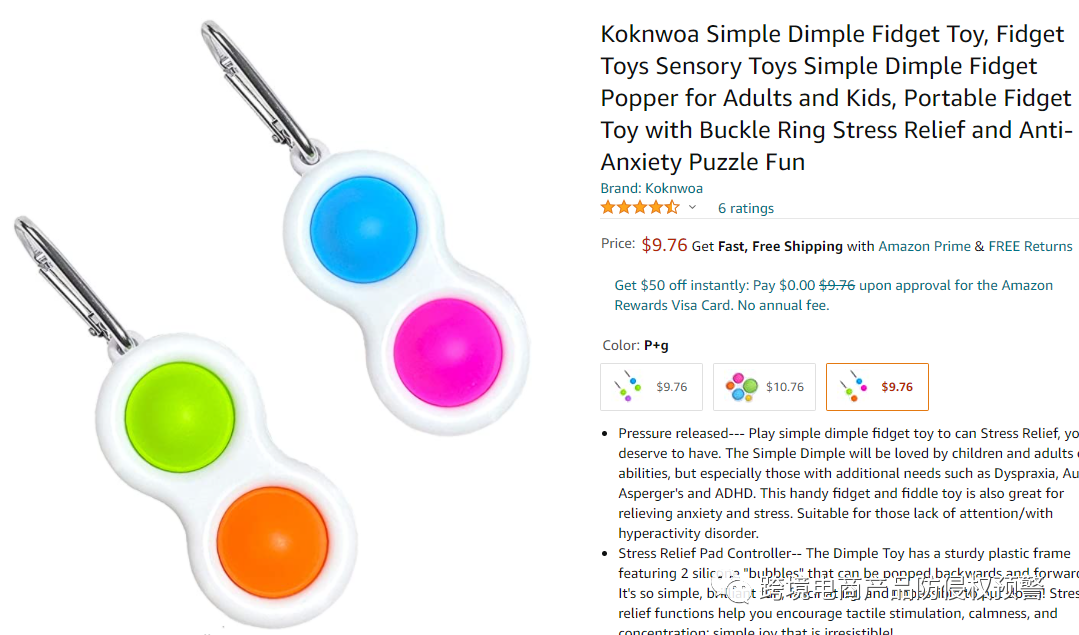Viewport: 1079px width, 635px height.
Task: Open the Amazon Prime link
Action: pyautogui.click(x=924, y=246)
